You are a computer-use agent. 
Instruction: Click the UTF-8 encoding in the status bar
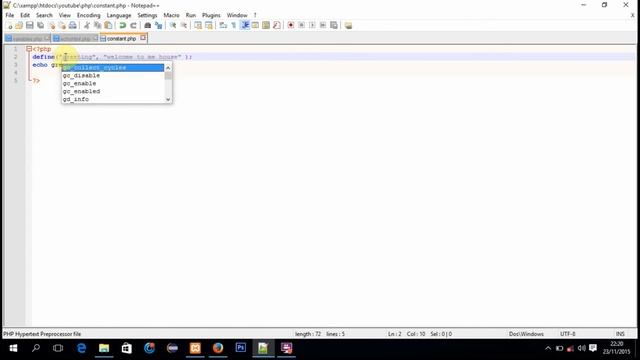[x=568, y=334]
